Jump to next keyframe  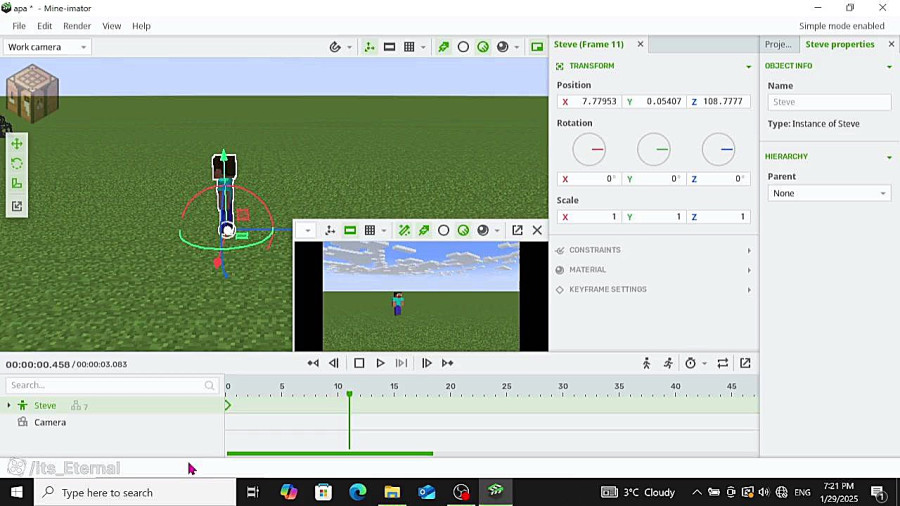coord(448,363)
